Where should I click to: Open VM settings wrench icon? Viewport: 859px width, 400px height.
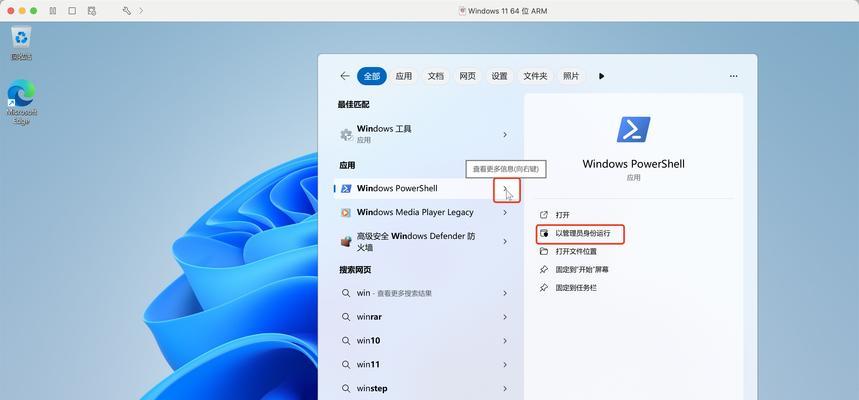tap(127, 10)
